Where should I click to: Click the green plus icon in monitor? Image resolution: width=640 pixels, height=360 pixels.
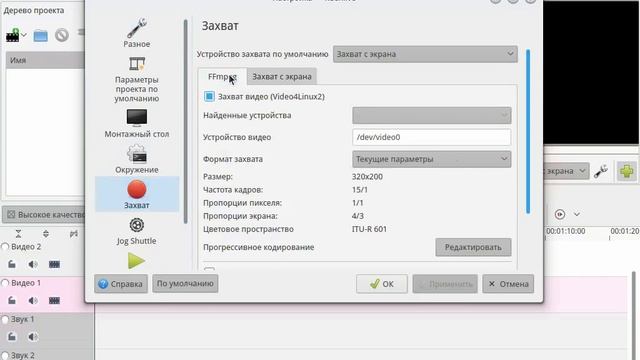coord(627,171)
